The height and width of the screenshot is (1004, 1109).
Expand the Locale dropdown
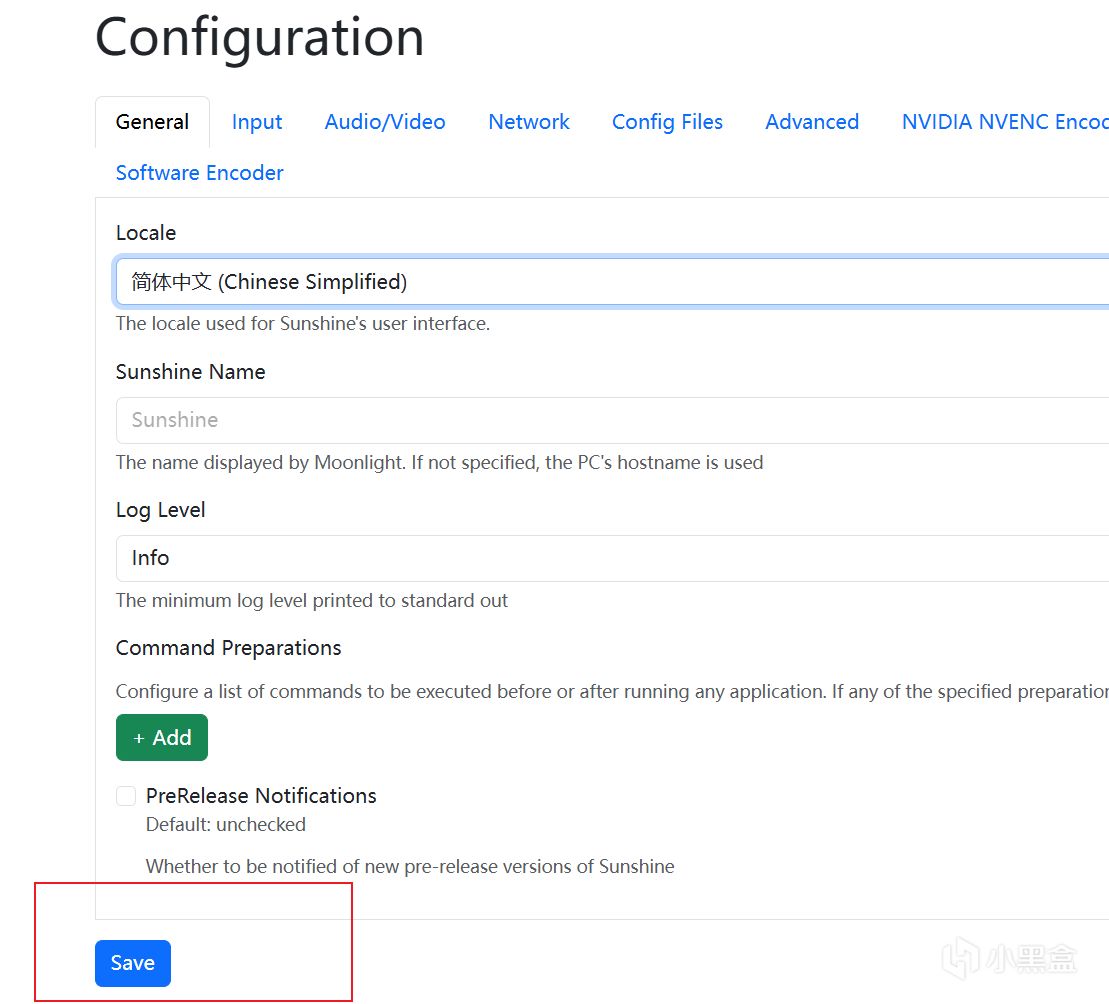pos(612,282)
